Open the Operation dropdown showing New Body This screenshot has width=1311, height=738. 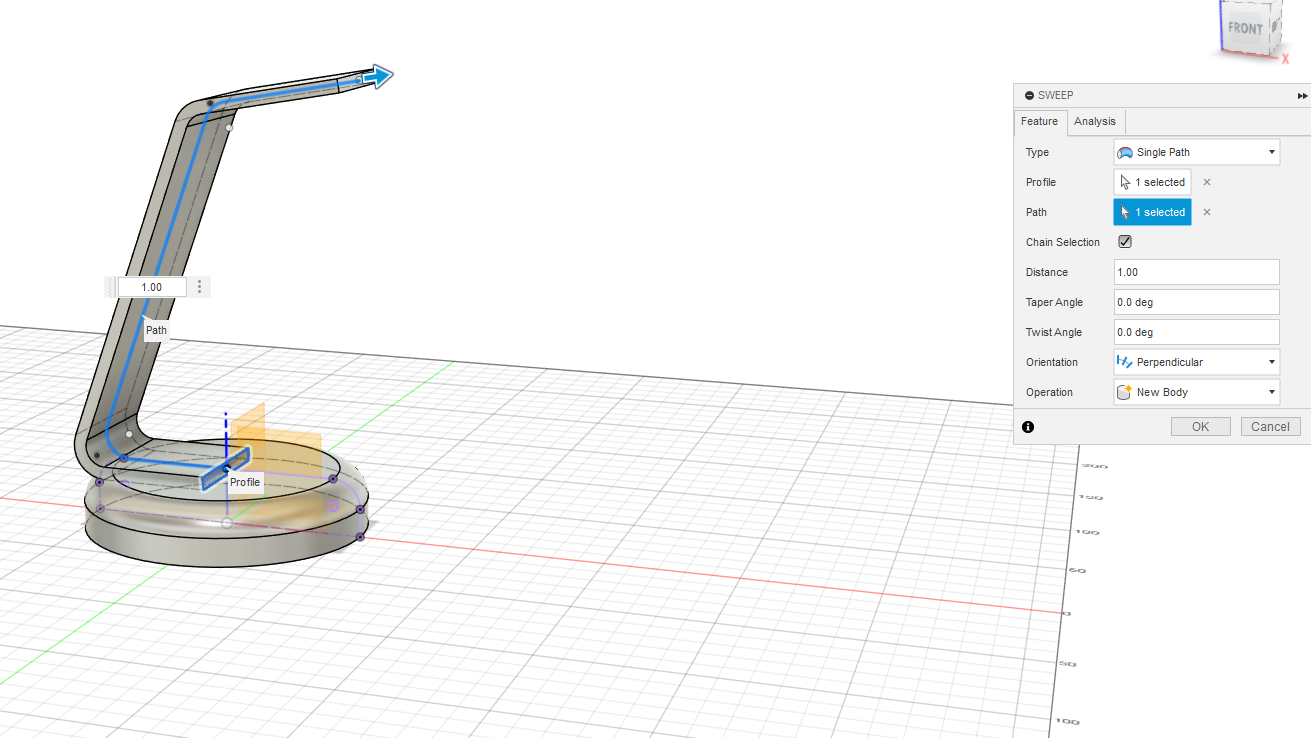click(1197, 392)
